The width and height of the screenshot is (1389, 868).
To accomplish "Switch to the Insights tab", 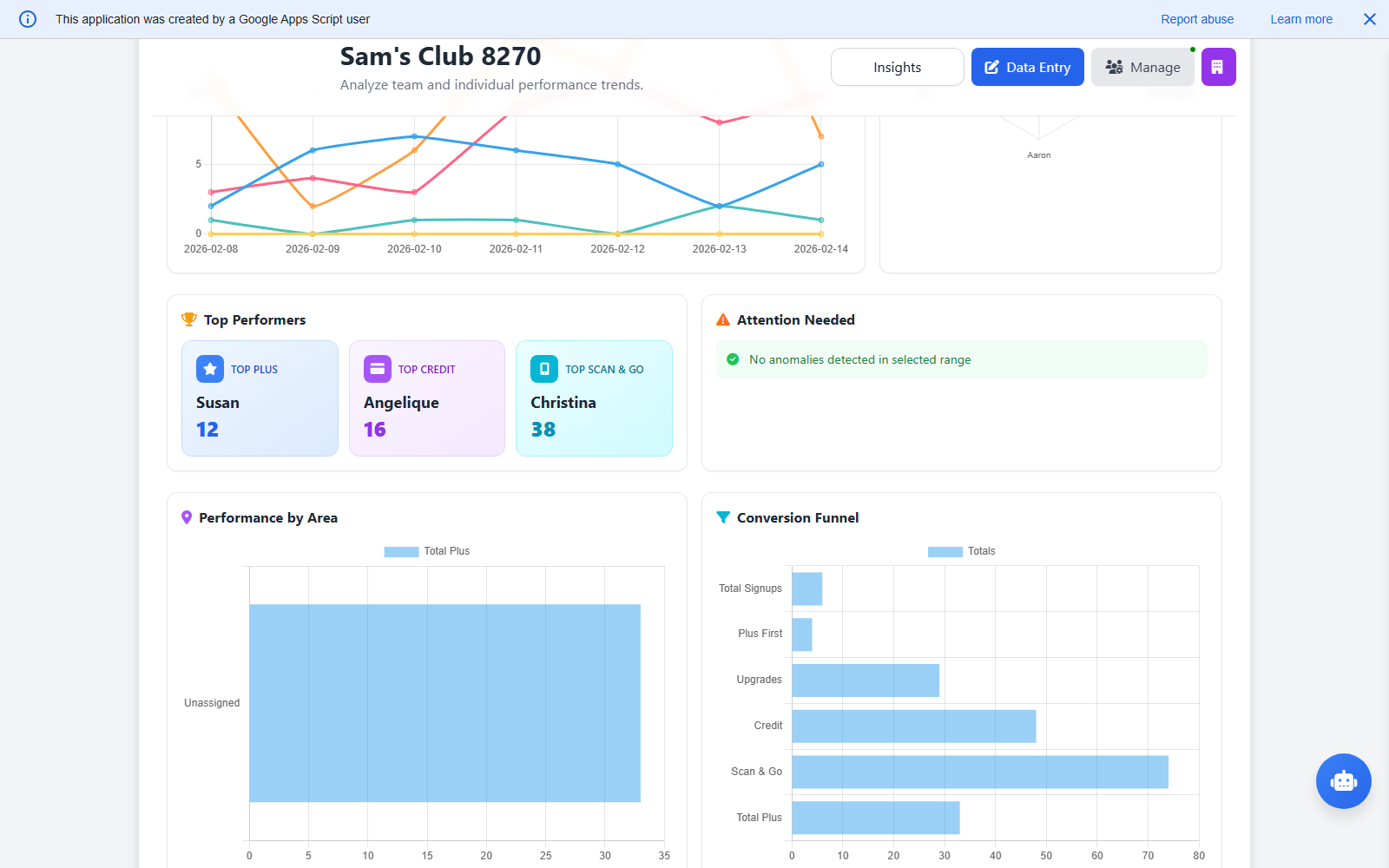I will point(897,66).
